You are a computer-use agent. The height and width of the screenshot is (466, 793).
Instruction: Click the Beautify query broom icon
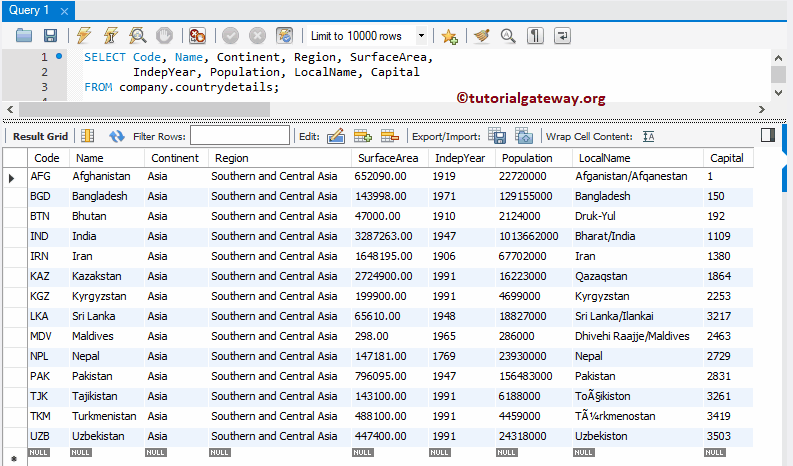tap(481, 36)
